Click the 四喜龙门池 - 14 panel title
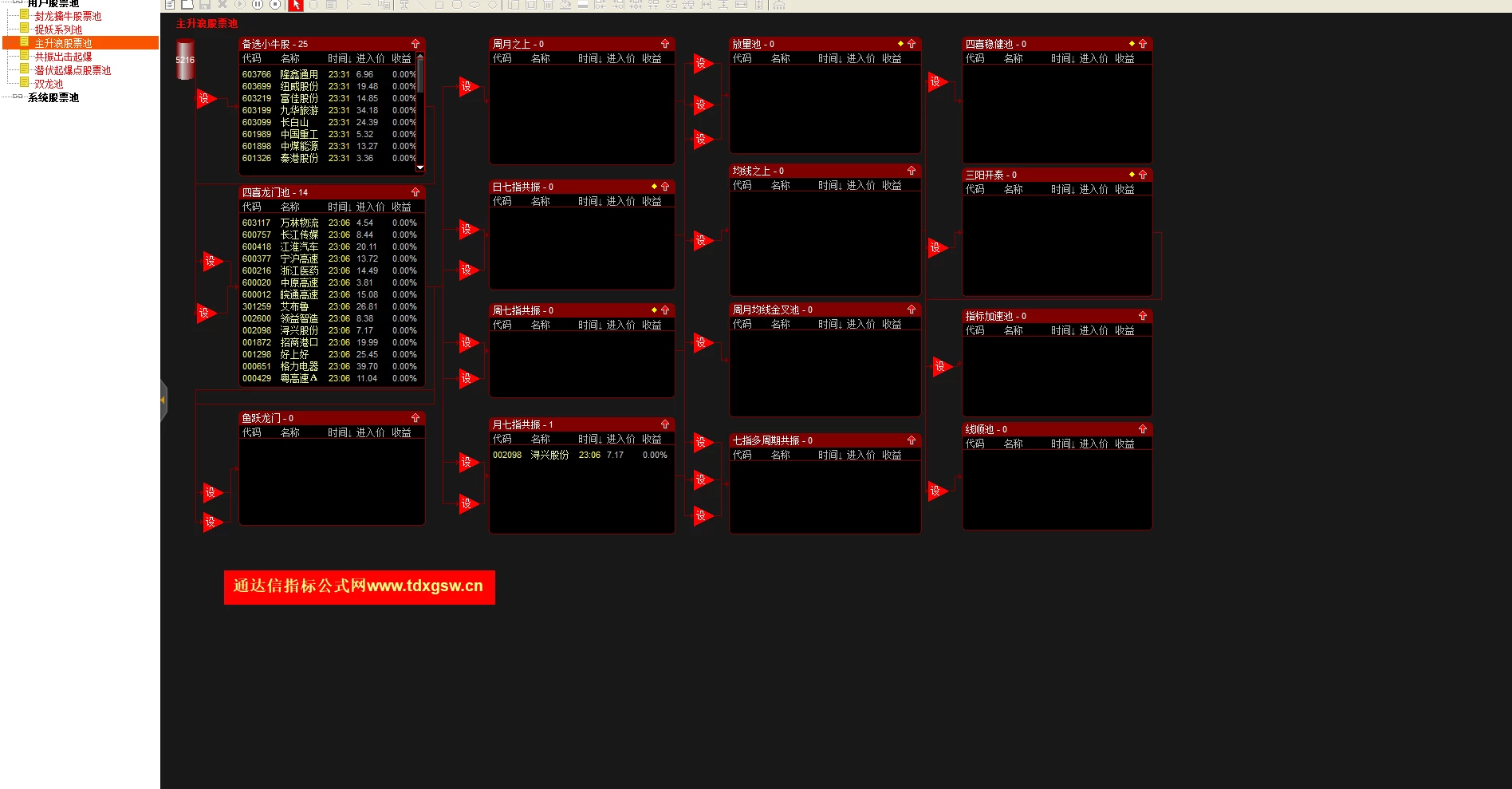 [x=275, y=192]
